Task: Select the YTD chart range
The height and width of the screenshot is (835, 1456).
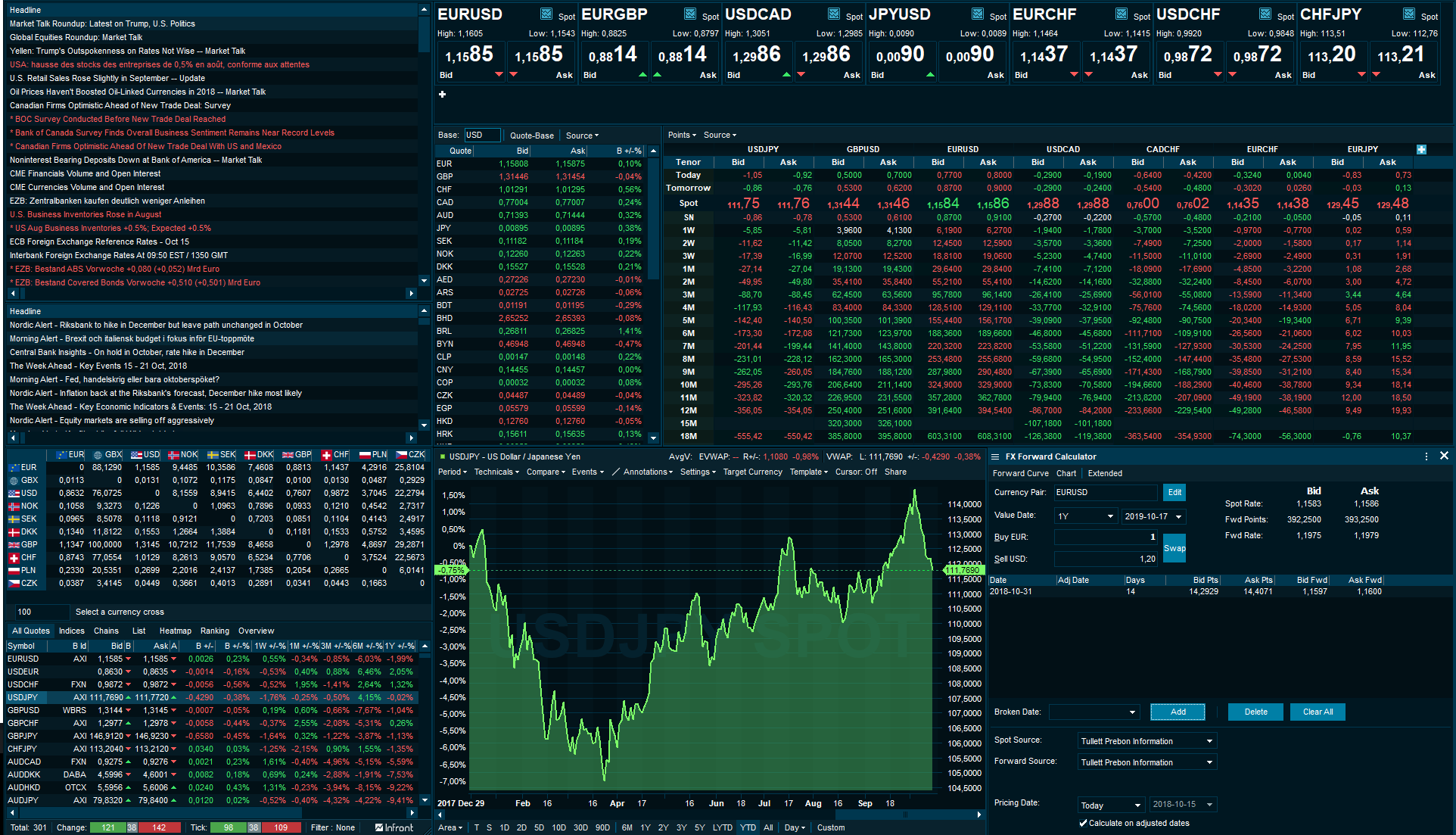Action: (748, 827)
